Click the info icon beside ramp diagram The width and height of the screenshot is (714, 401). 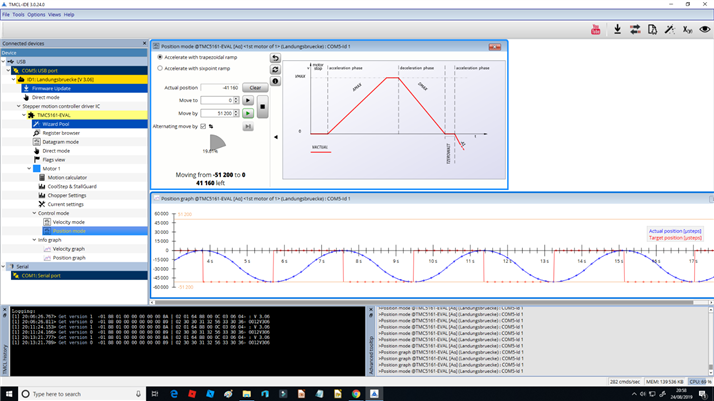tap(275, 82)
